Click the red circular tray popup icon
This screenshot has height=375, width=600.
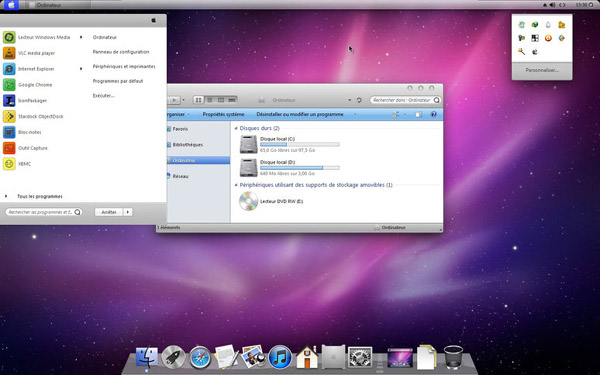point(548,38)
